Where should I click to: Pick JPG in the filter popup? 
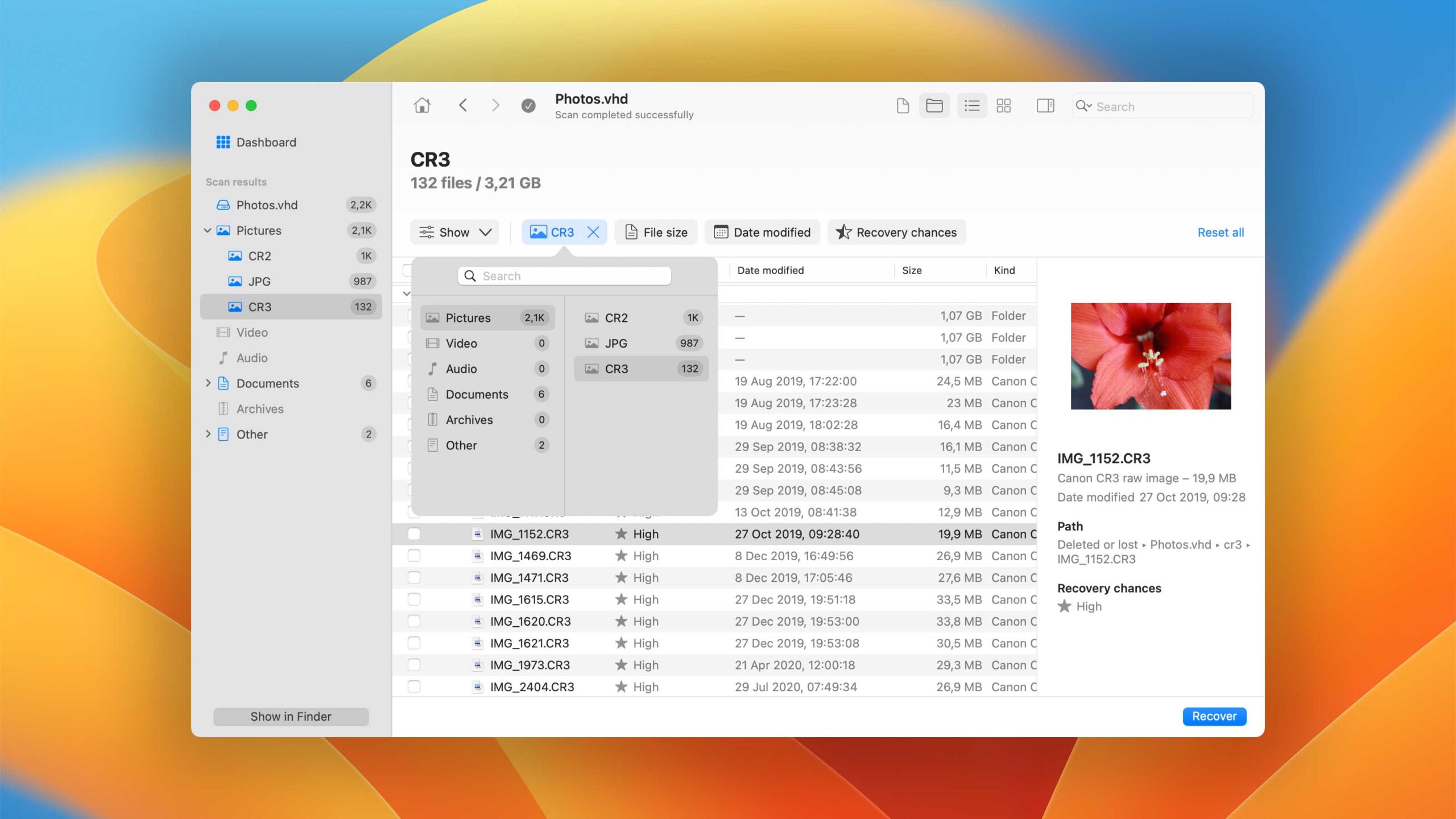[642, 344]
